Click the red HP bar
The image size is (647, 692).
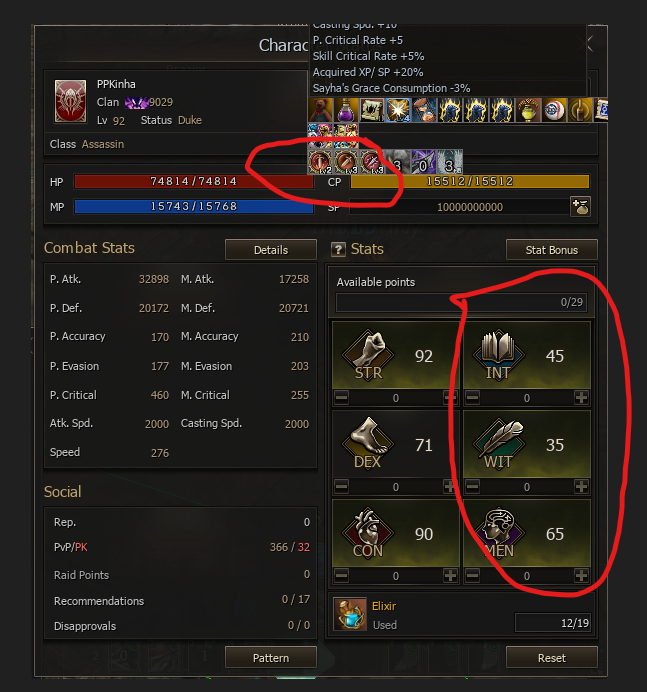pos(194,181)
